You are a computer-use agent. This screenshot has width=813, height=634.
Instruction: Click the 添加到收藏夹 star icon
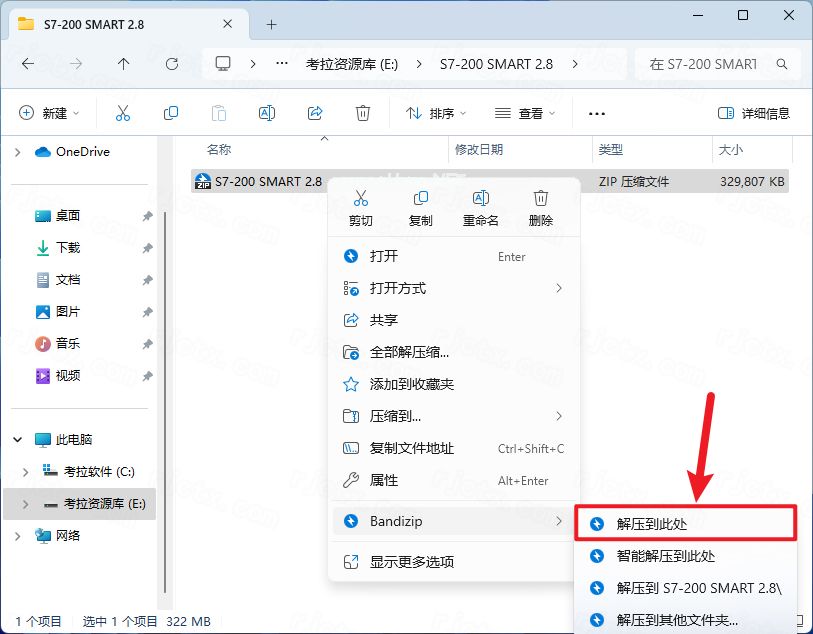[x=350, y=384]
